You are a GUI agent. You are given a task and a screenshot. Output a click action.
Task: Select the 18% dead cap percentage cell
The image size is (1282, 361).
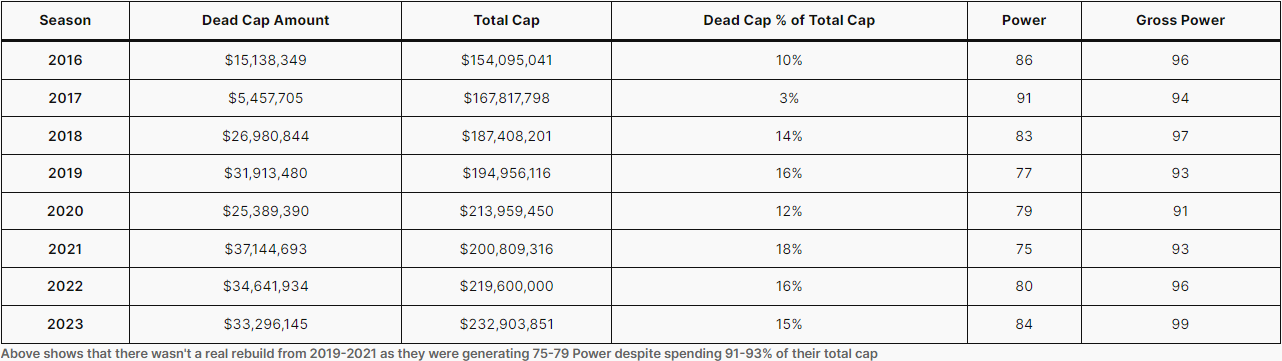coord(789,249)
